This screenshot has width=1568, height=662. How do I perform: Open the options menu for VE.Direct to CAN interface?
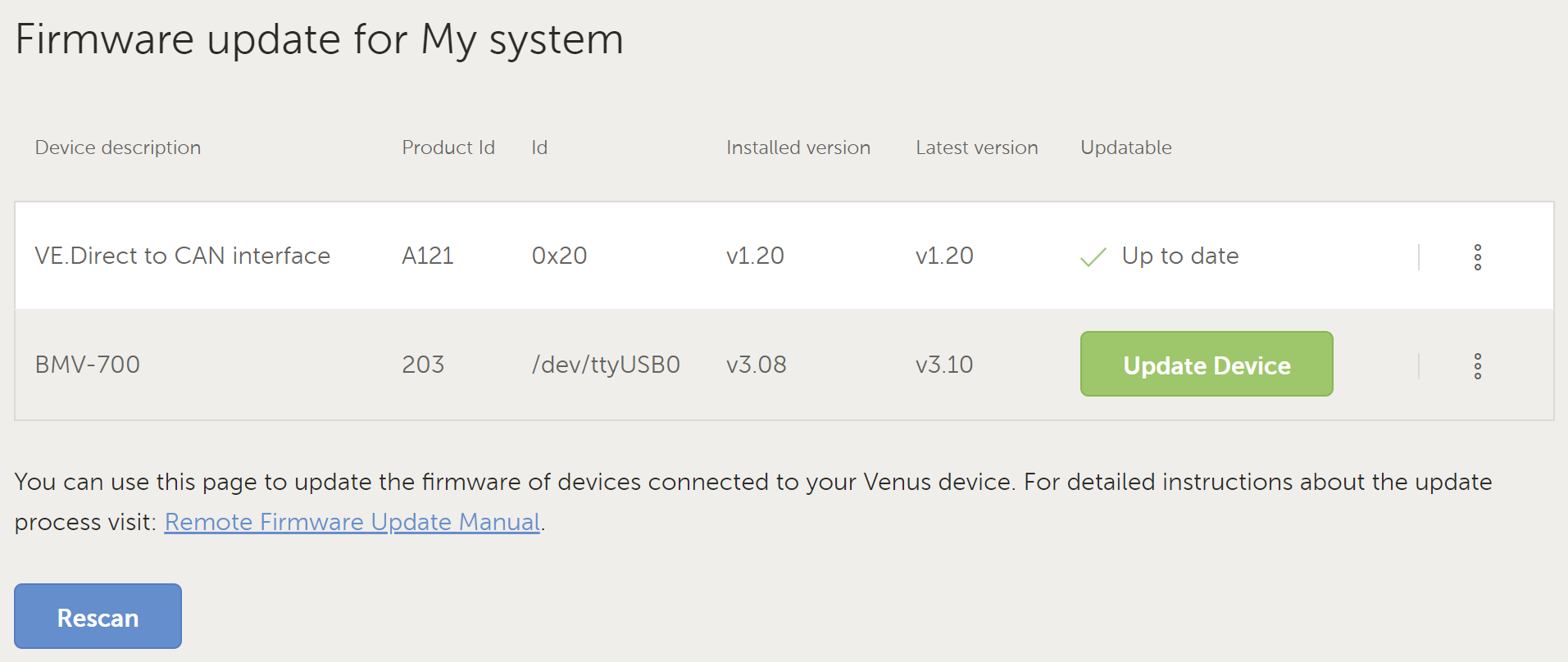[1477, 257]
